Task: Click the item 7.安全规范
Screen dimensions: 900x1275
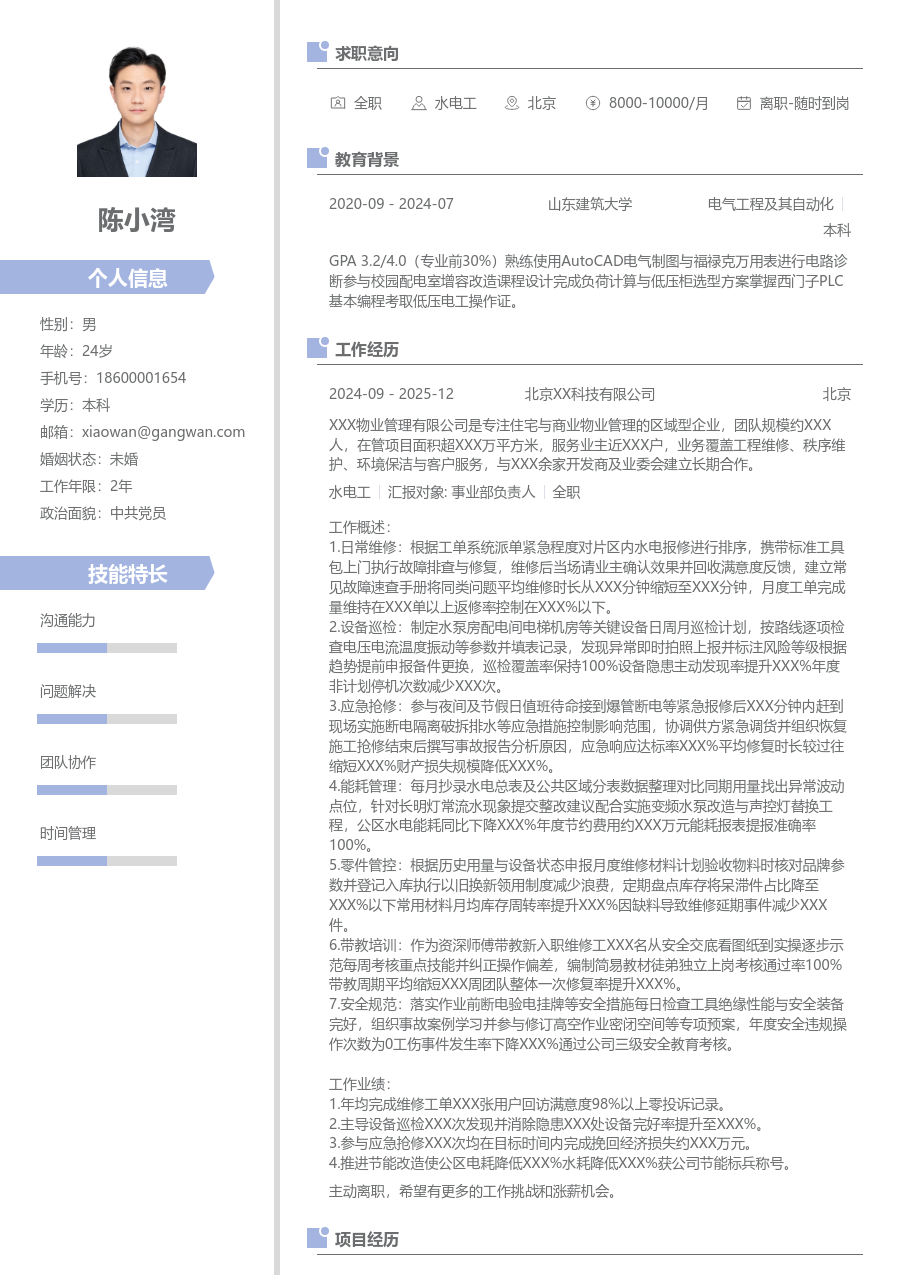Action: click(589, 1024)
